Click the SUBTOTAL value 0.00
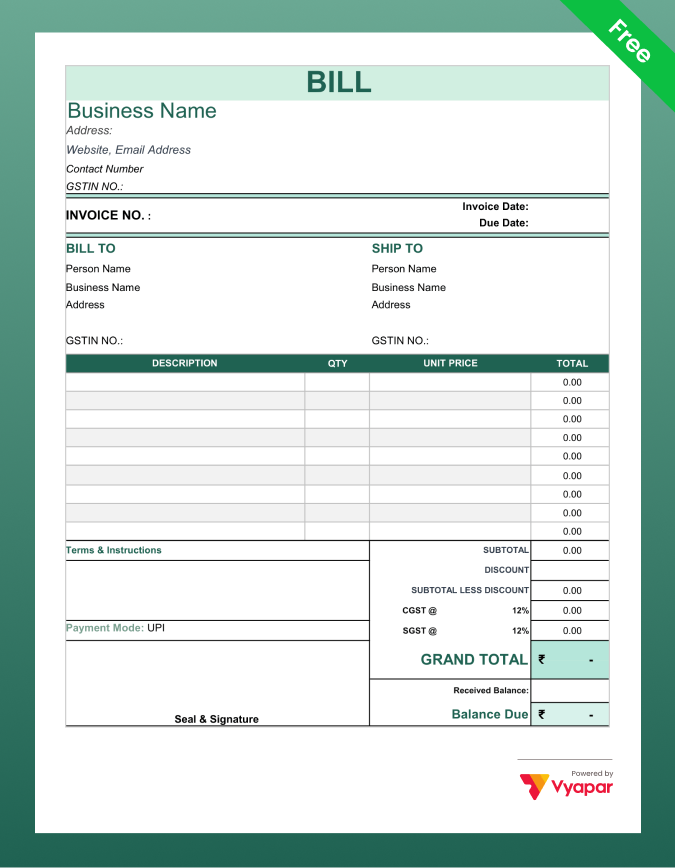Screen dimensions: 675x868 (570, 551)
